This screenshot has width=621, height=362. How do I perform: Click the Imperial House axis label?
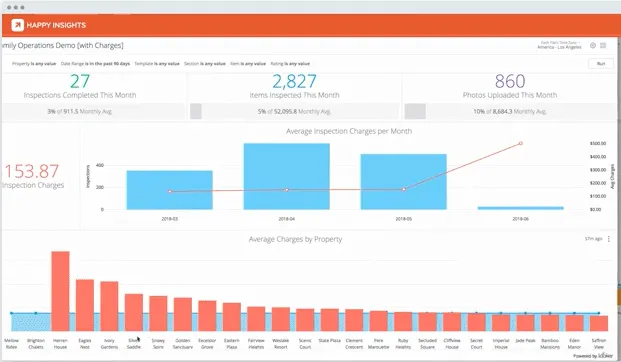click(x=501, y=344)
